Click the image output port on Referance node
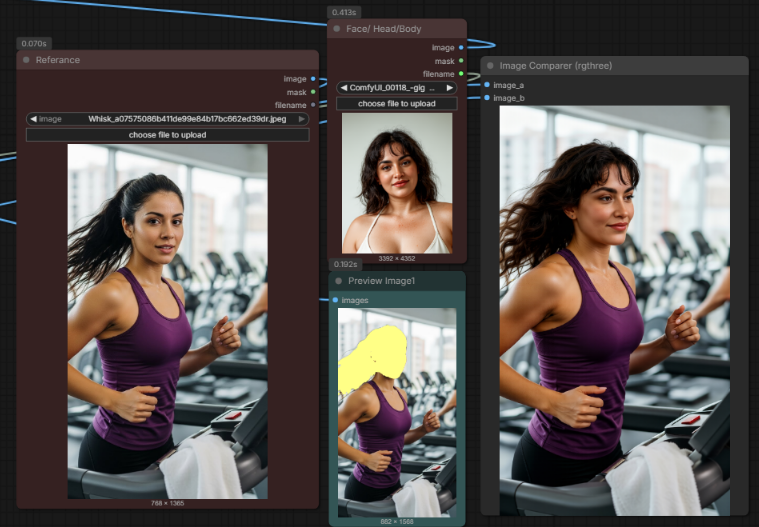Image resolution: width=759 pixels, height=527 pixels. point(313,78)
